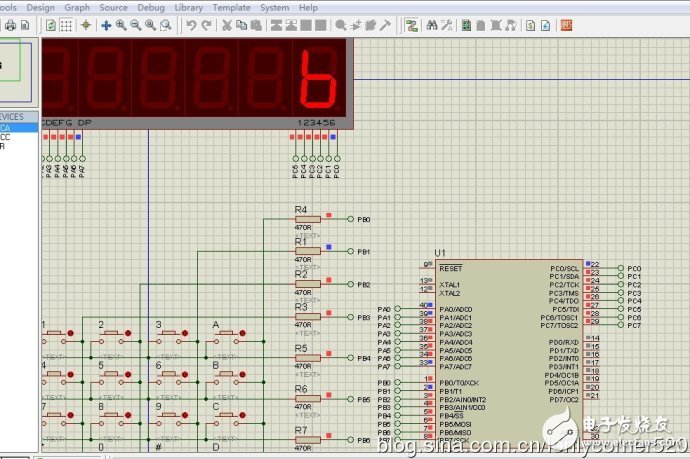
Task: Click the Decompose hammer icon
Action: [x=385, y=26]
